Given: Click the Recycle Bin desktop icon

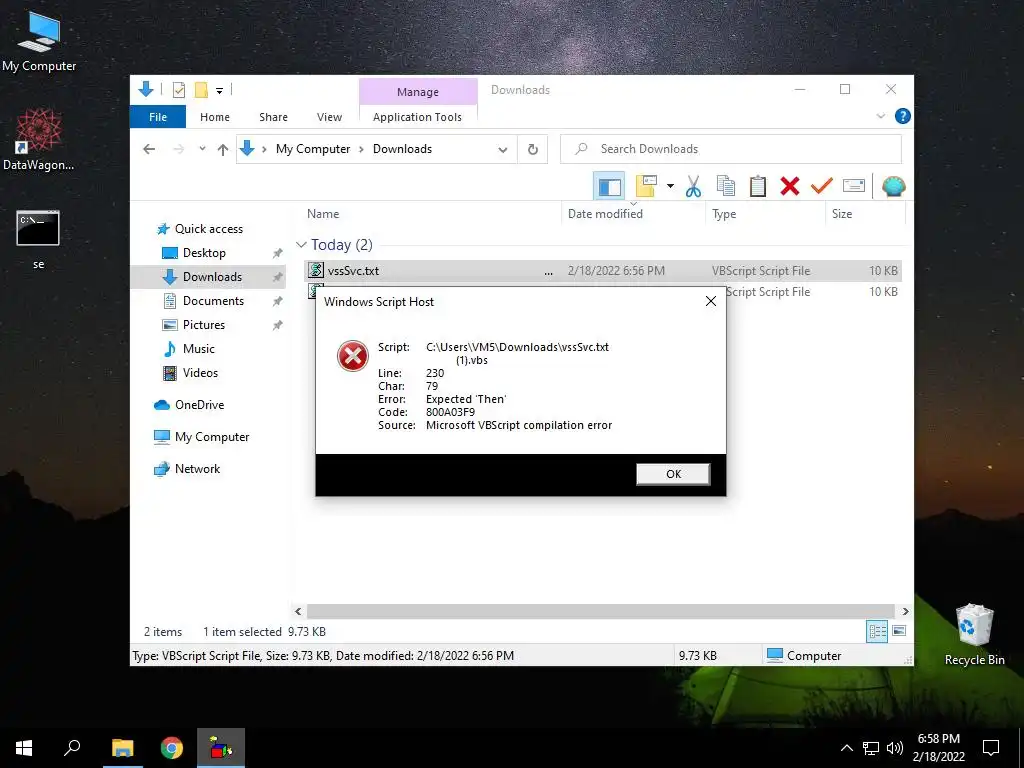Looking at the screenshot, I should point(974,635).
